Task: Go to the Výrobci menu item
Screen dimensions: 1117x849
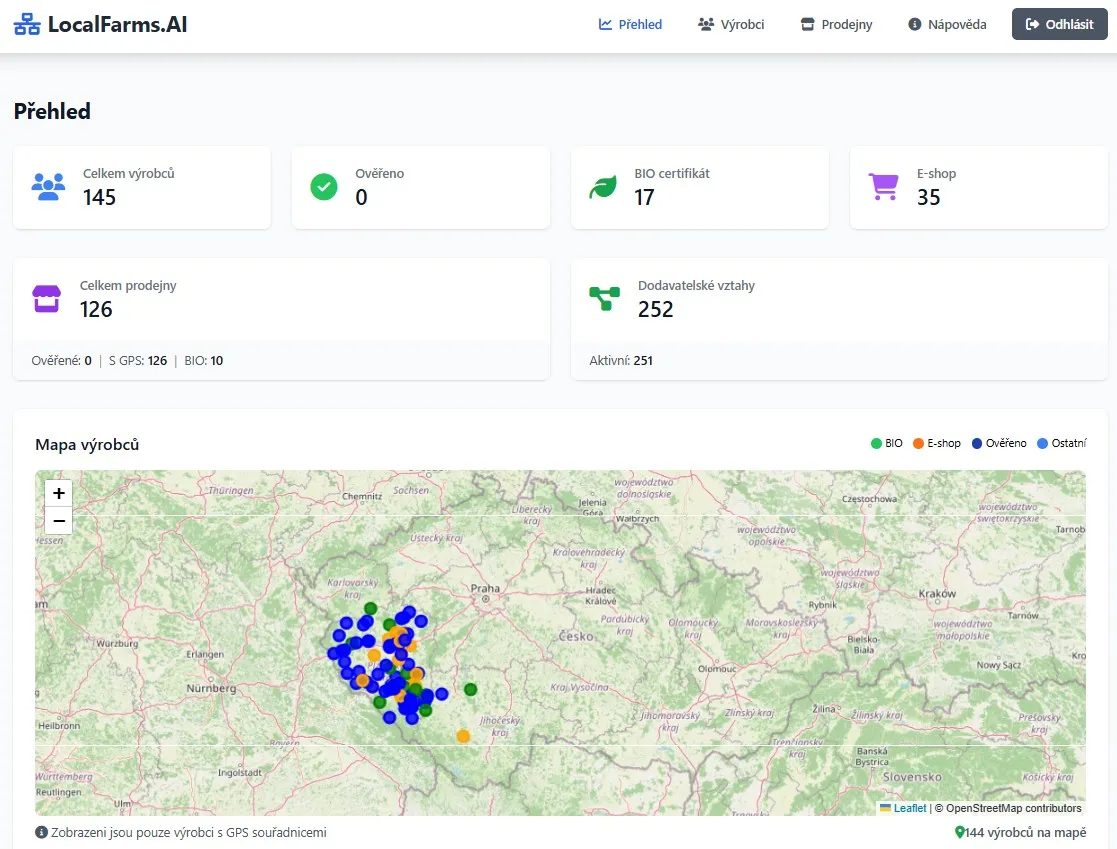Action: click(731, 24)
